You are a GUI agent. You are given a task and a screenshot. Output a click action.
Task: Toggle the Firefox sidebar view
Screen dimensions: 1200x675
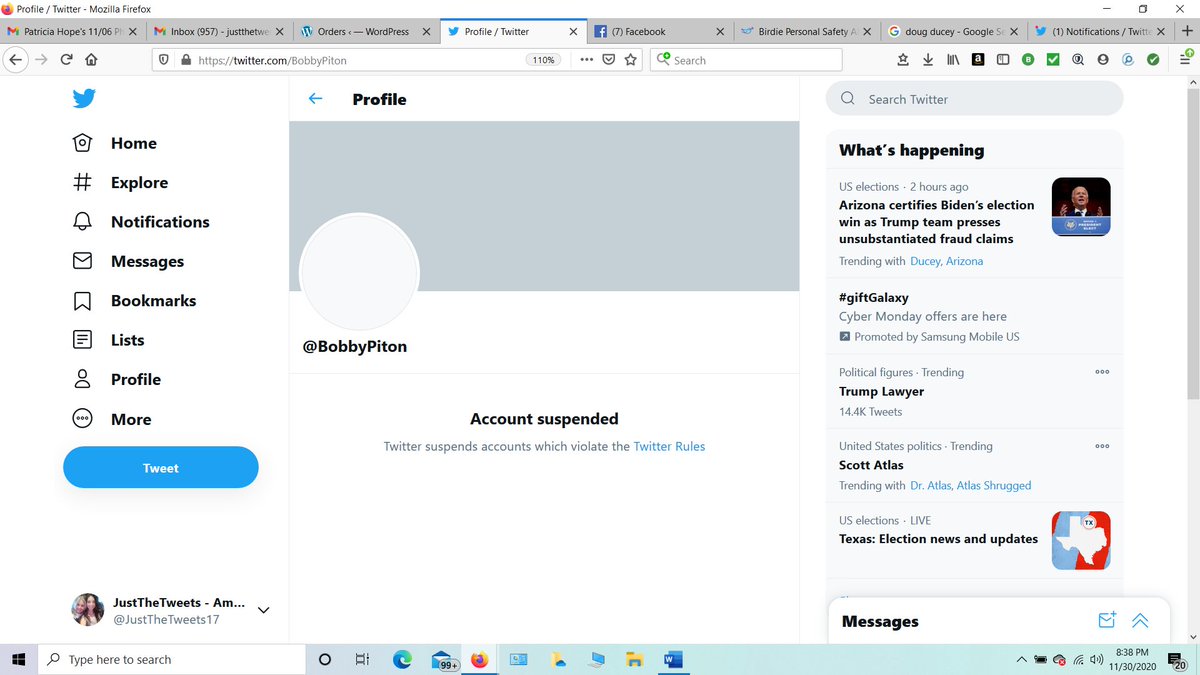pyautogui.click(x=1002, y=60)
